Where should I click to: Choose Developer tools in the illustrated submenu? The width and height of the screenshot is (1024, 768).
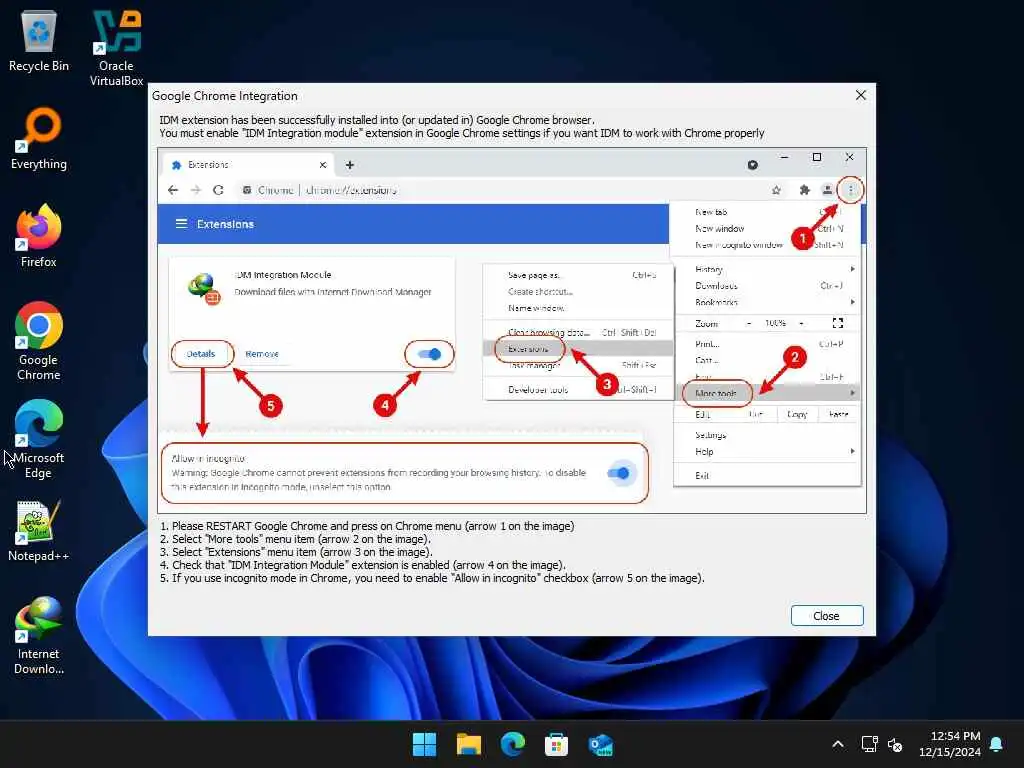pyautogui.click(x=538, y=390)
